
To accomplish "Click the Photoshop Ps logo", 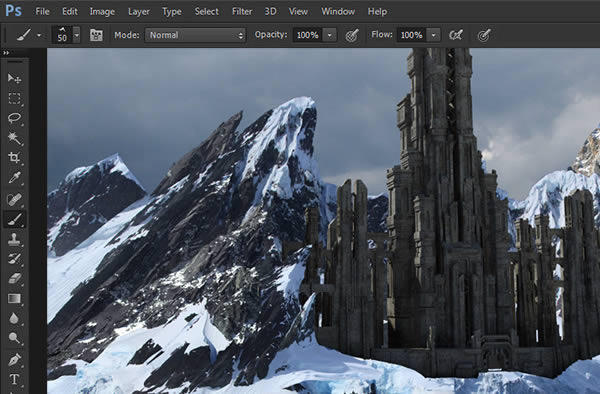I will click(x=13, y=11).
